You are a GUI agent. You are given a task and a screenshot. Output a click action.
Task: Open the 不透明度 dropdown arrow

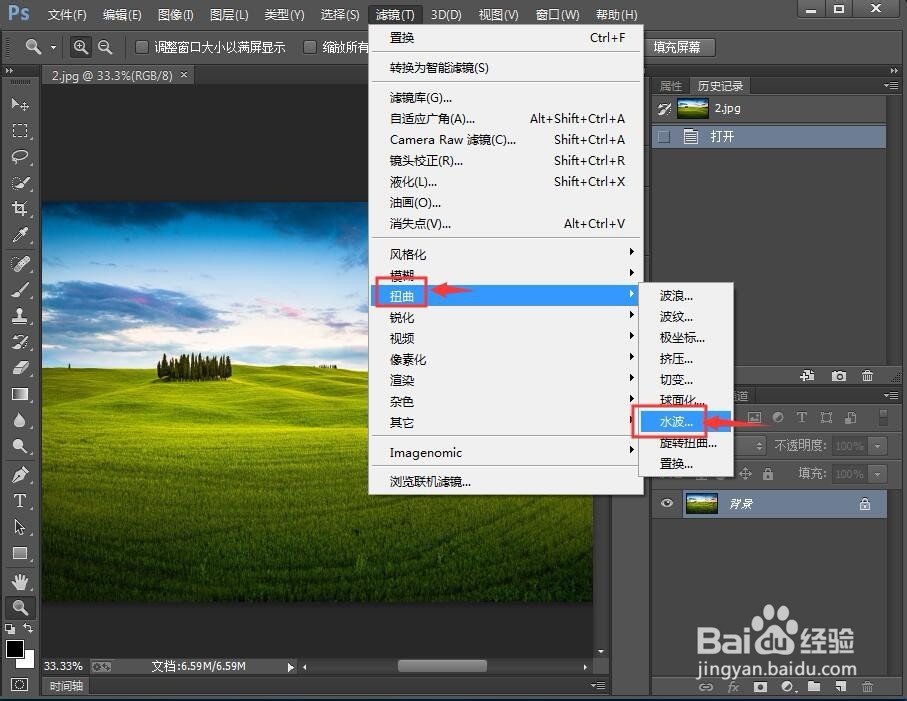coord(876,446)
